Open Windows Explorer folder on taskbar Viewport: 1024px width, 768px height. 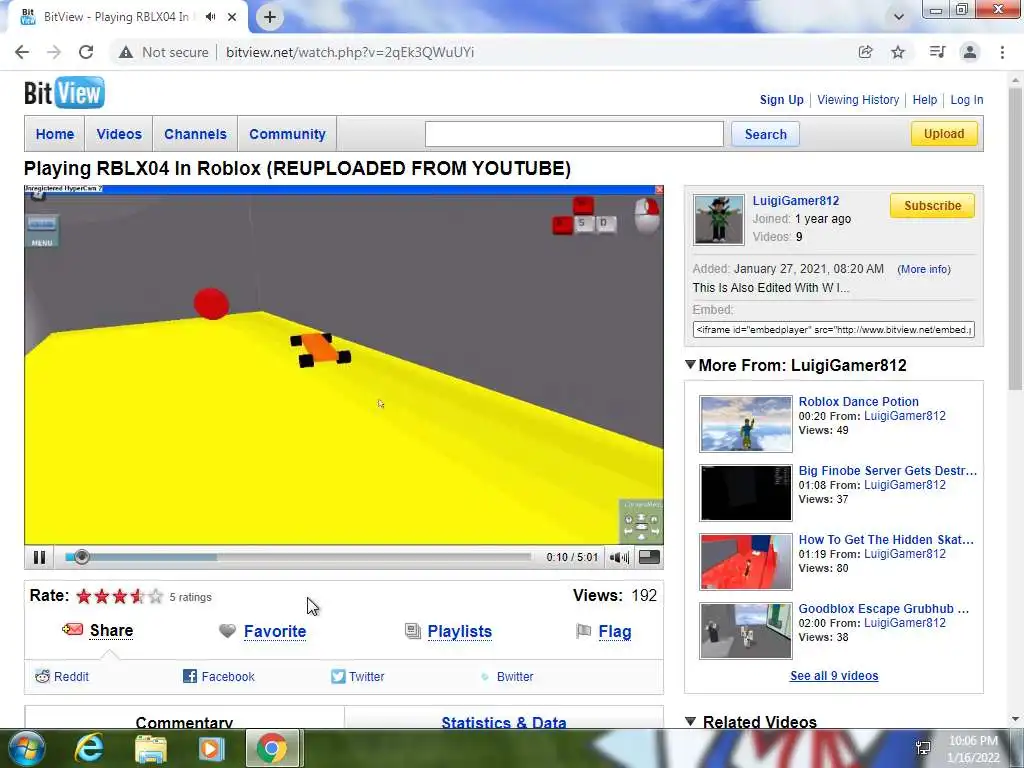151,748
